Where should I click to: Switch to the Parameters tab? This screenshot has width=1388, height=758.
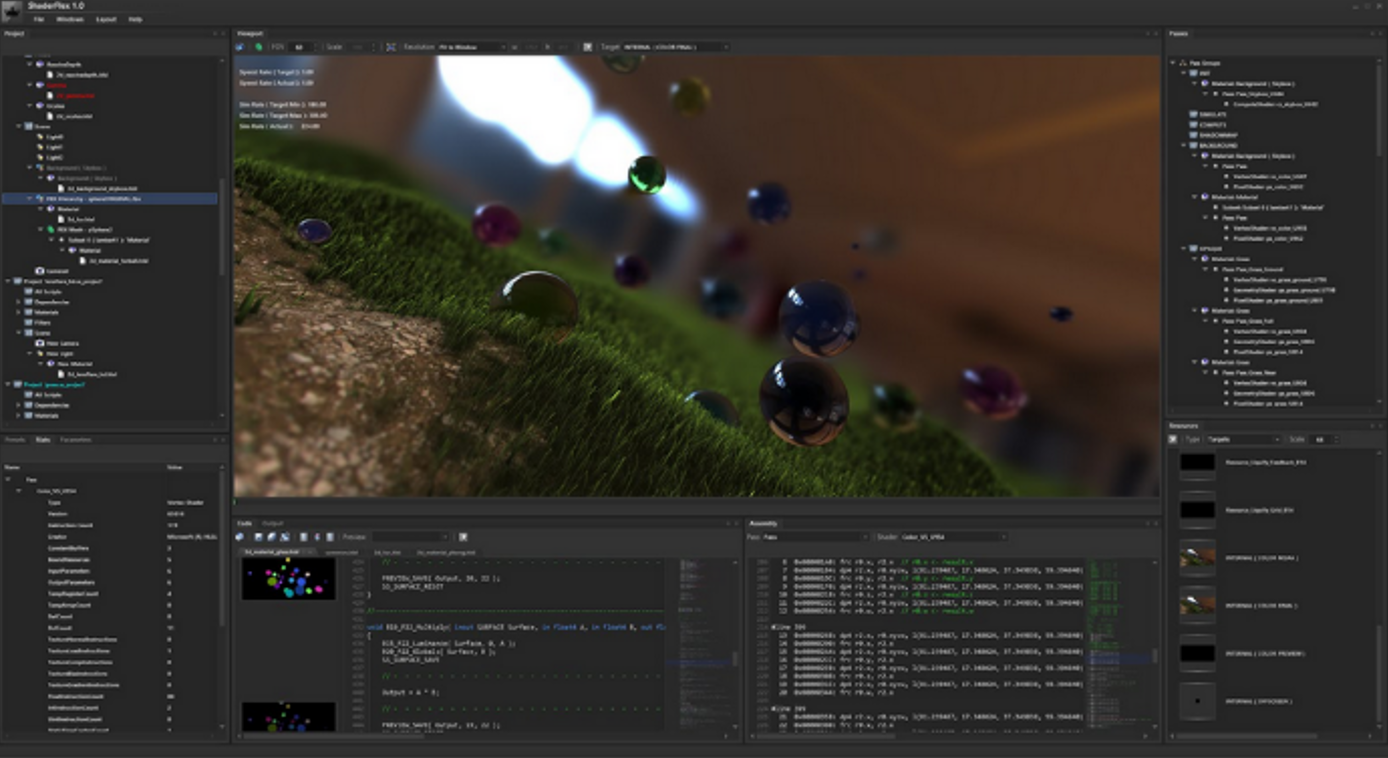(x=75, y=439)
